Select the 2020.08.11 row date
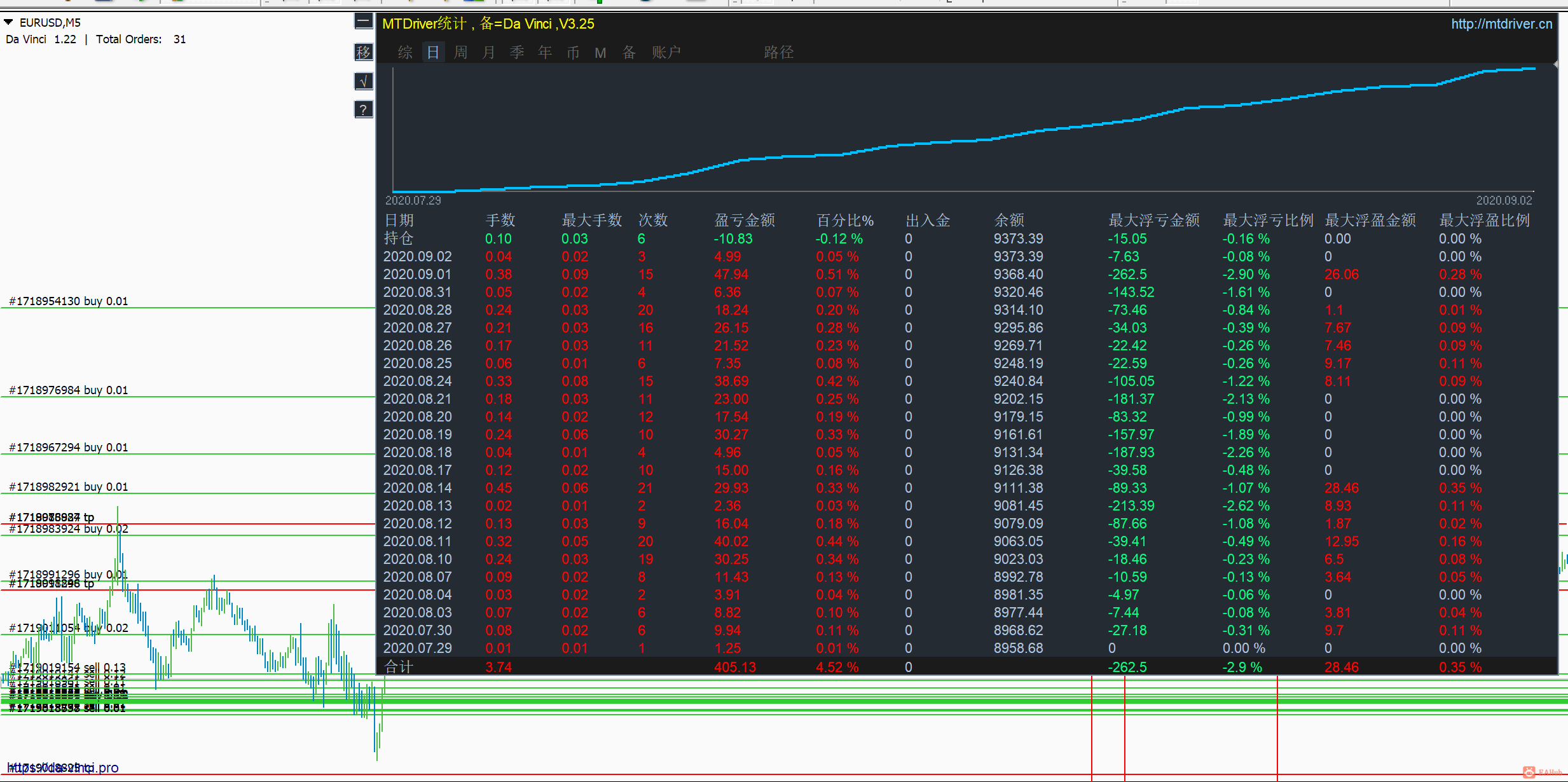This screenshot has width=1568, height=782. coord(418,541)
